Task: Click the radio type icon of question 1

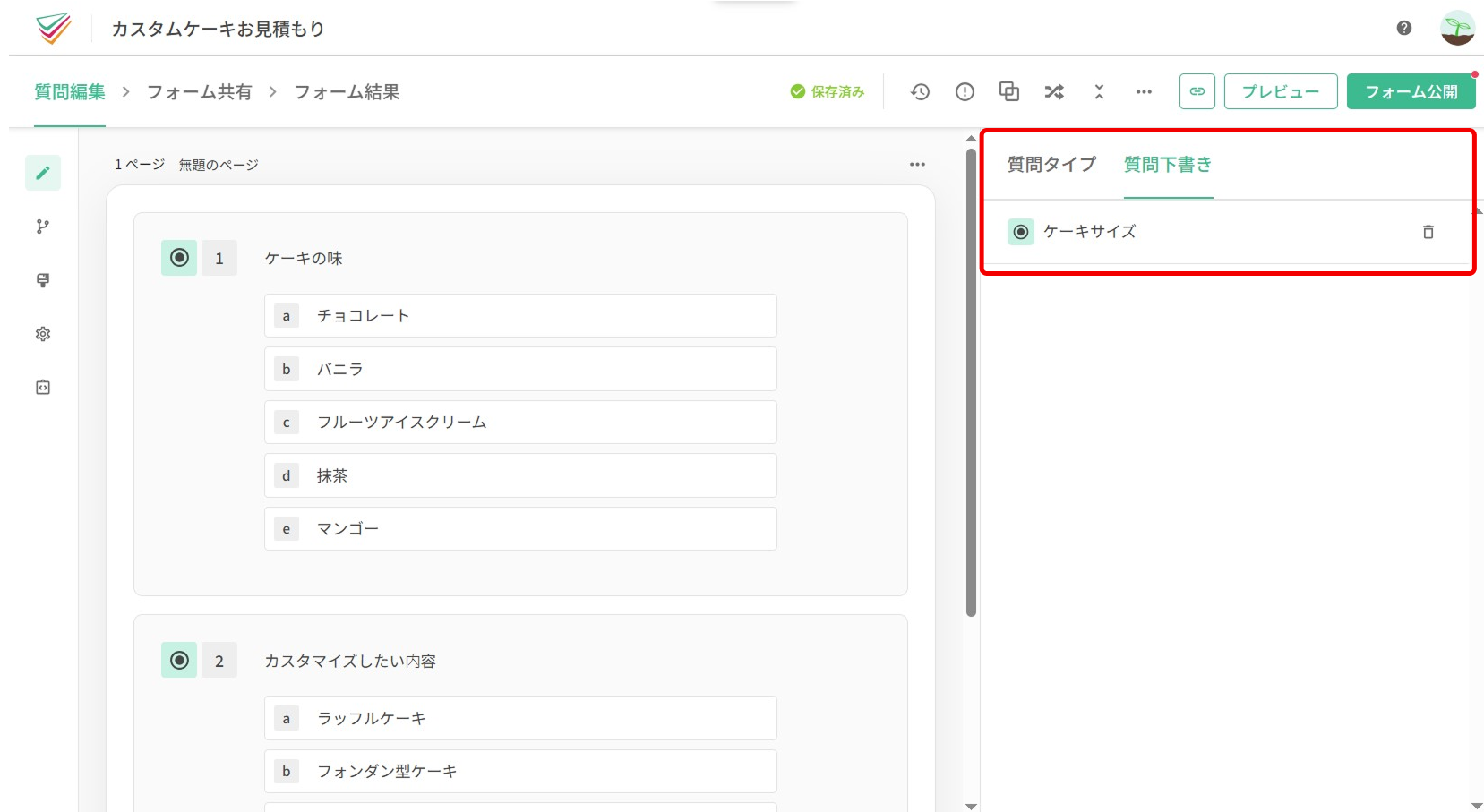Action: 179,258
